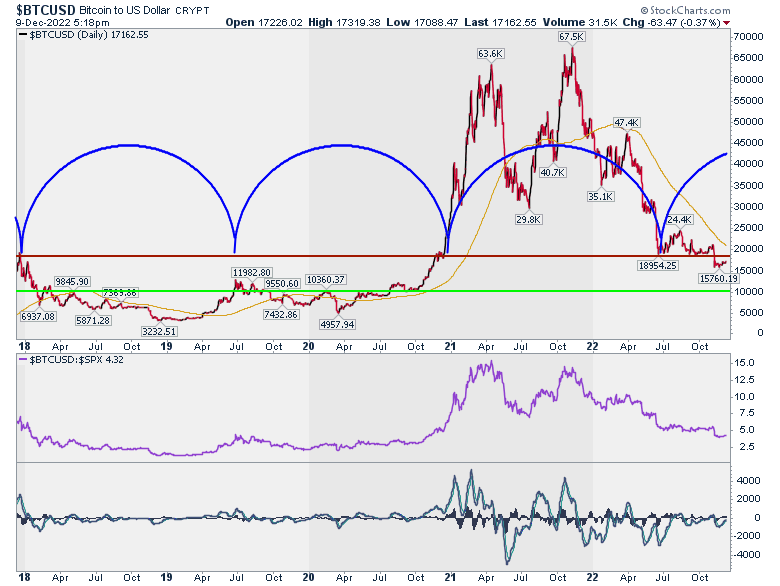Image resolution: width=780 pixels, height=586 pixels.
Task: Click the 9845.90 price label
Action: tap(72, 282)
